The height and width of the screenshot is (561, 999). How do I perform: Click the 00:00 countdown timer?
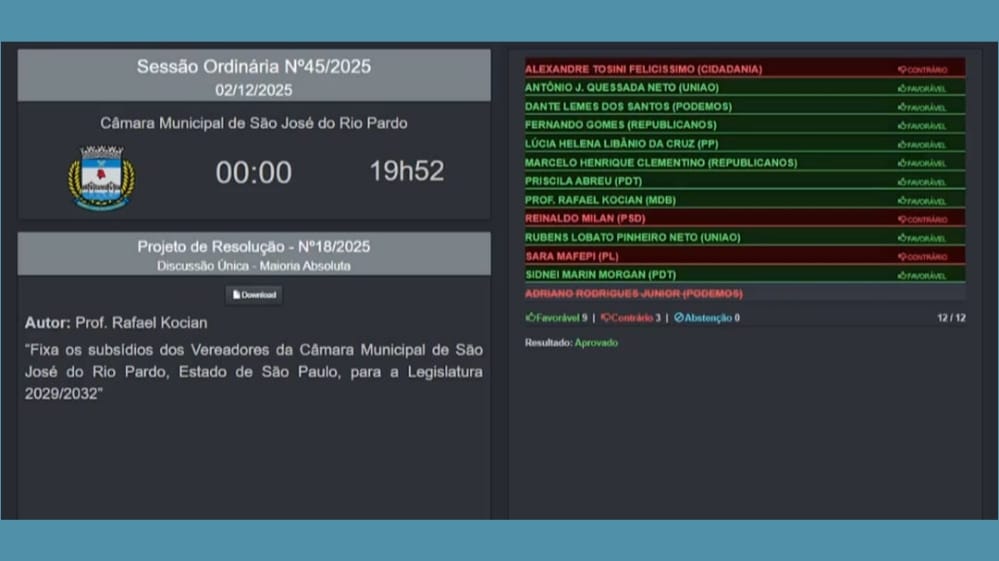[254, 173]
